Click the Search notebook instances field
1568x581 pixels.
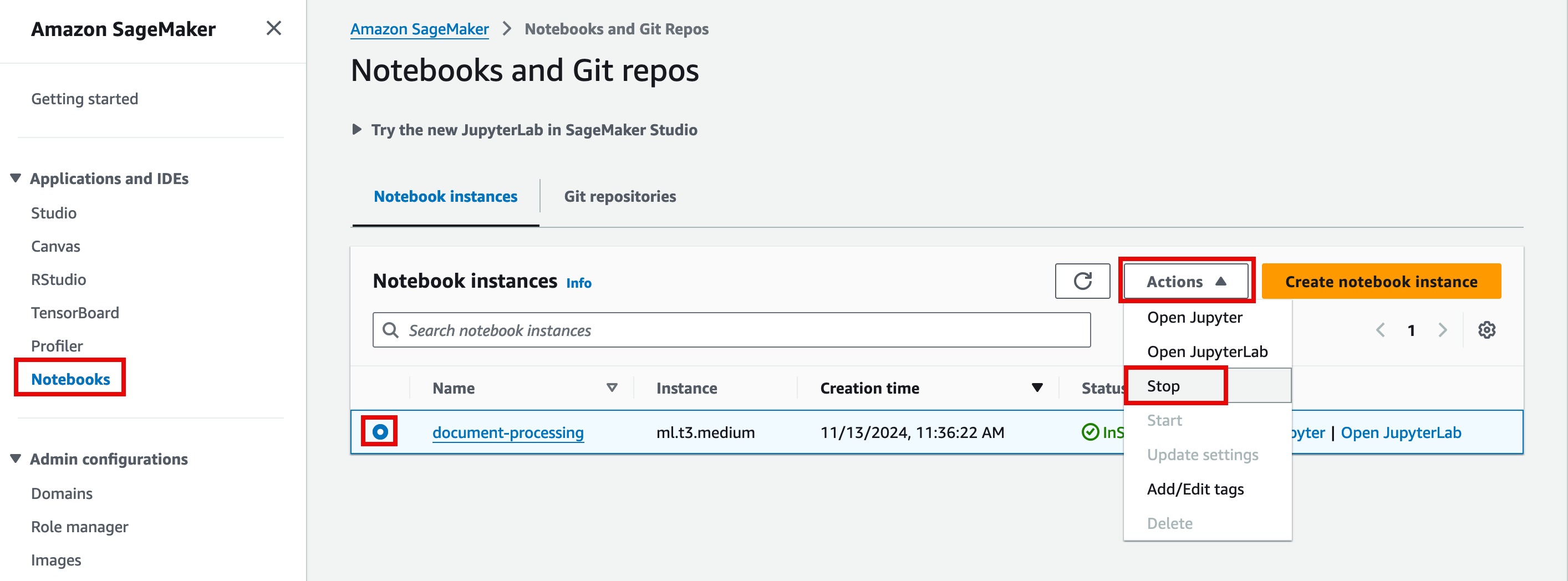tap(730, 330)
